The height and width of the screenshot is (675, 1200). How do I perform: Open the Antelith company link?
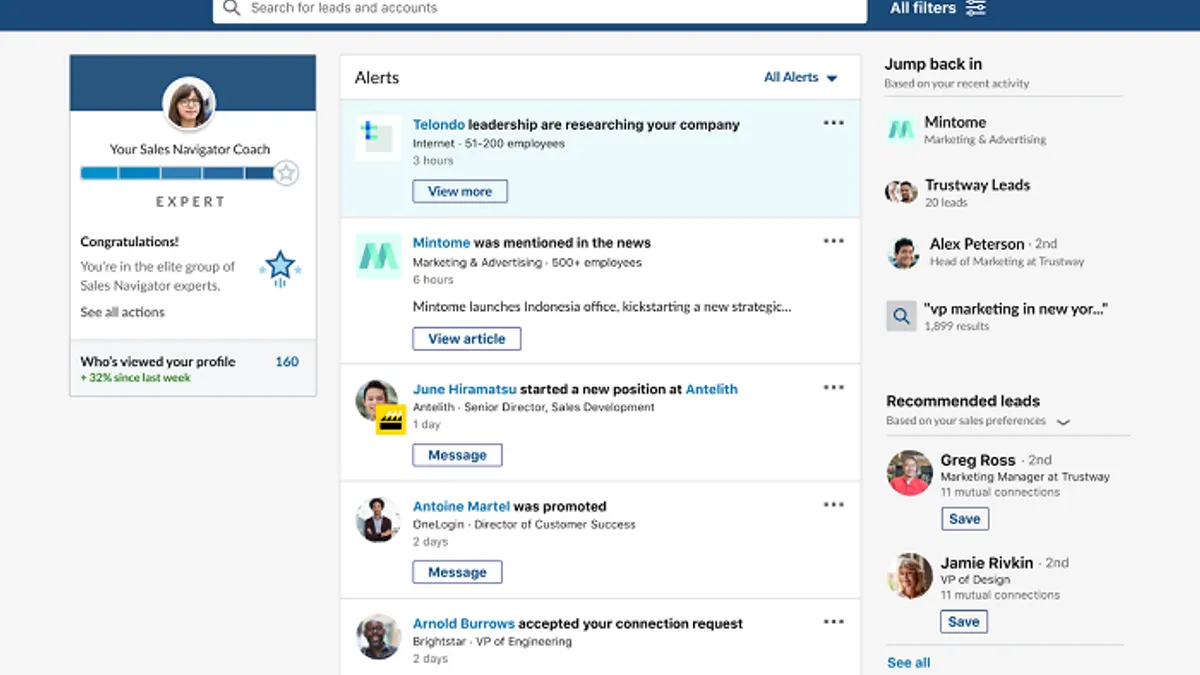coord(712,389)
